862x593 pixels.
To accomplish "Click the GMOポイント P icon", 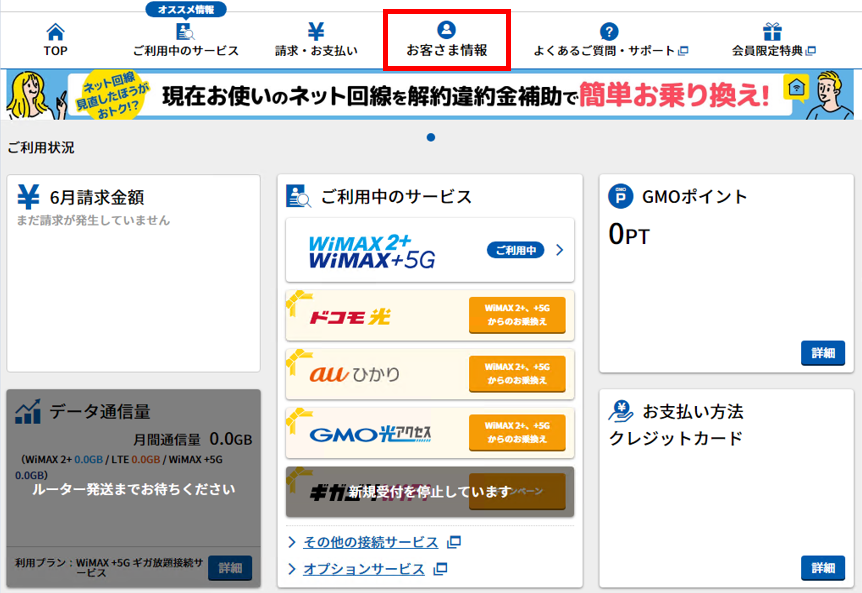I will (621, 196).
